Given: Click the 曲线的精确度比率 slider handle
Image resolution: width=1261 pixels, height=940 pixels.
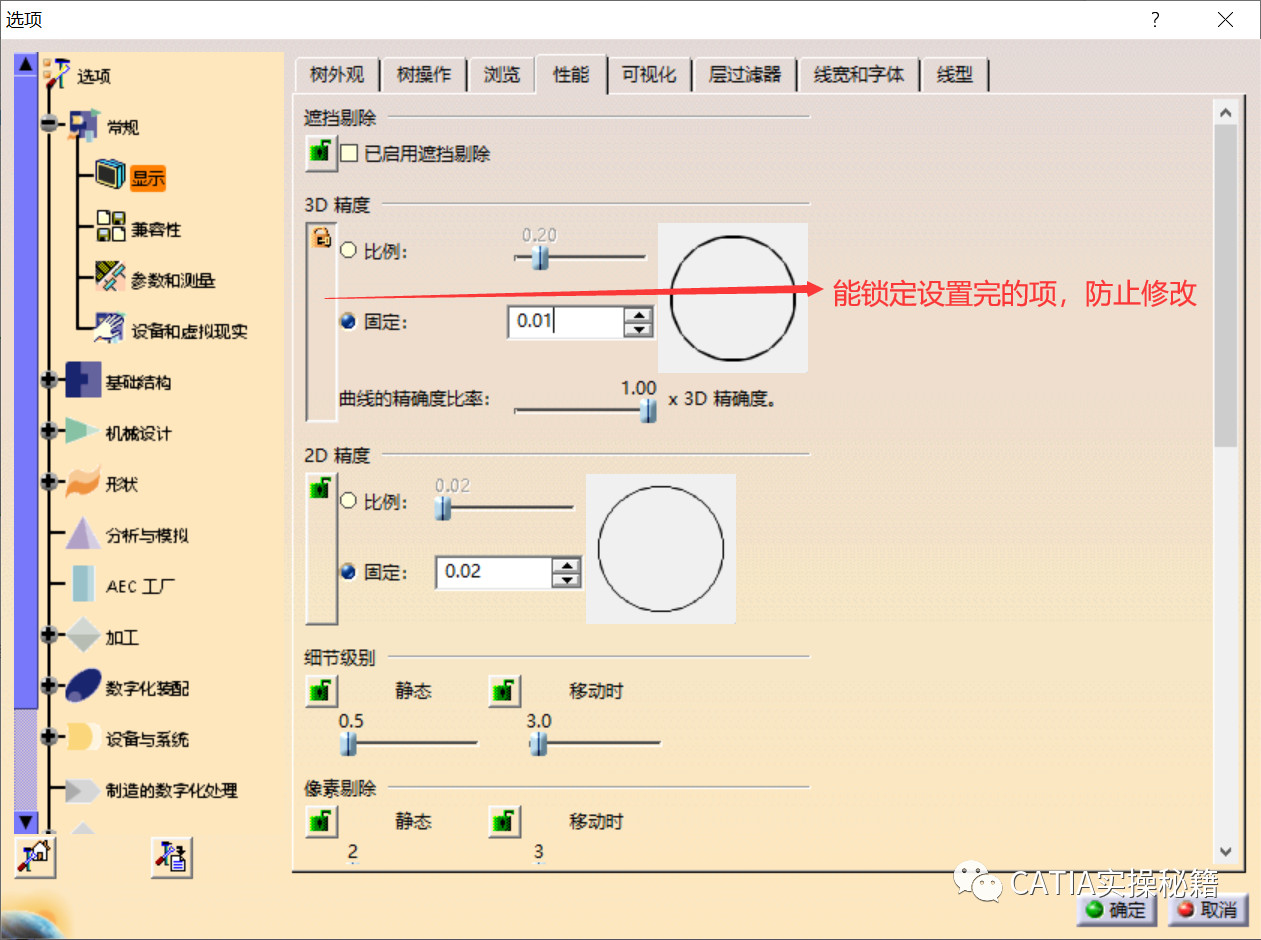Looking at the screenshot, I should point(648,409).
